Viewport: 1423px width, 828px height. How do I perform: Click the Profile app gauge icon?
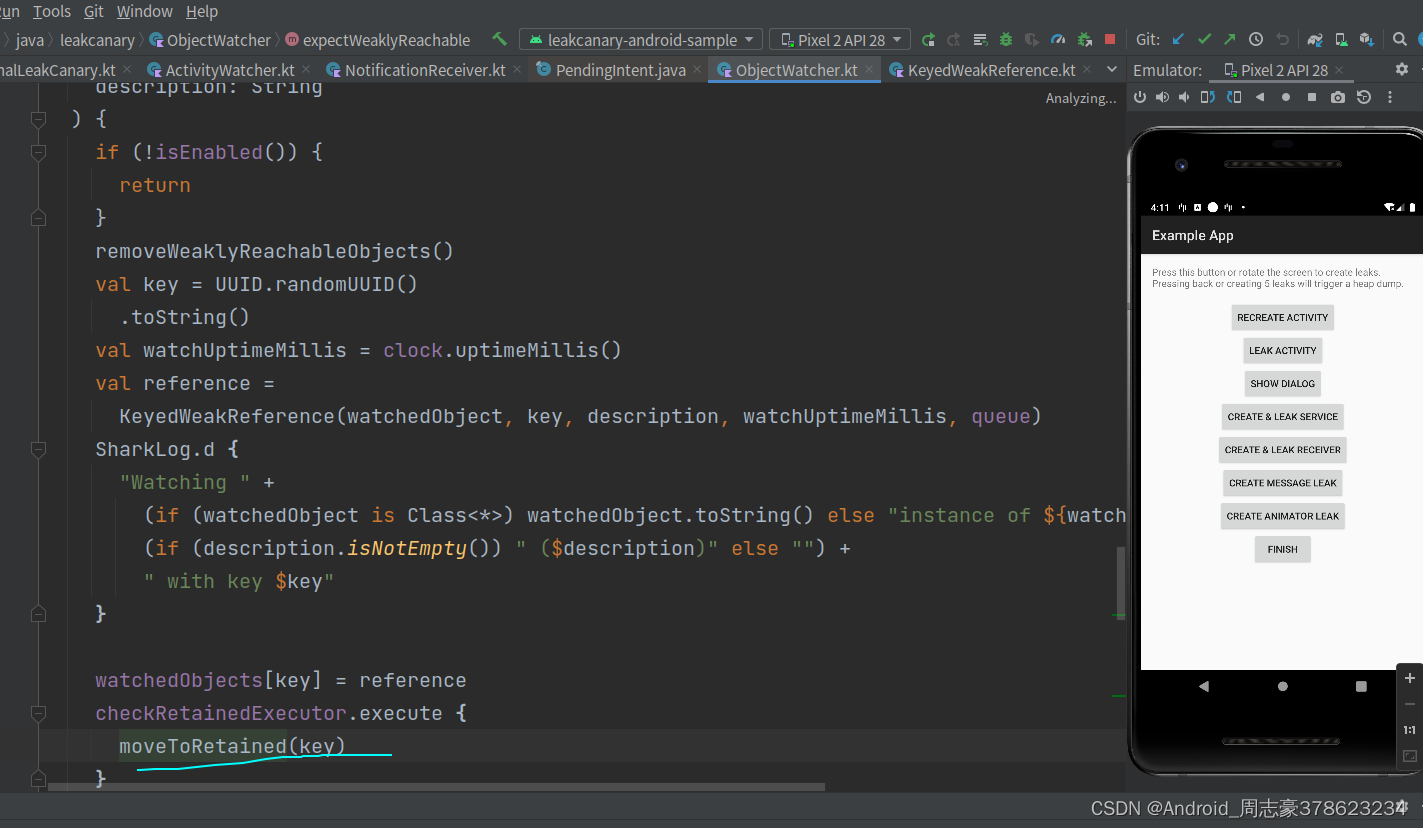[1058, 40]
